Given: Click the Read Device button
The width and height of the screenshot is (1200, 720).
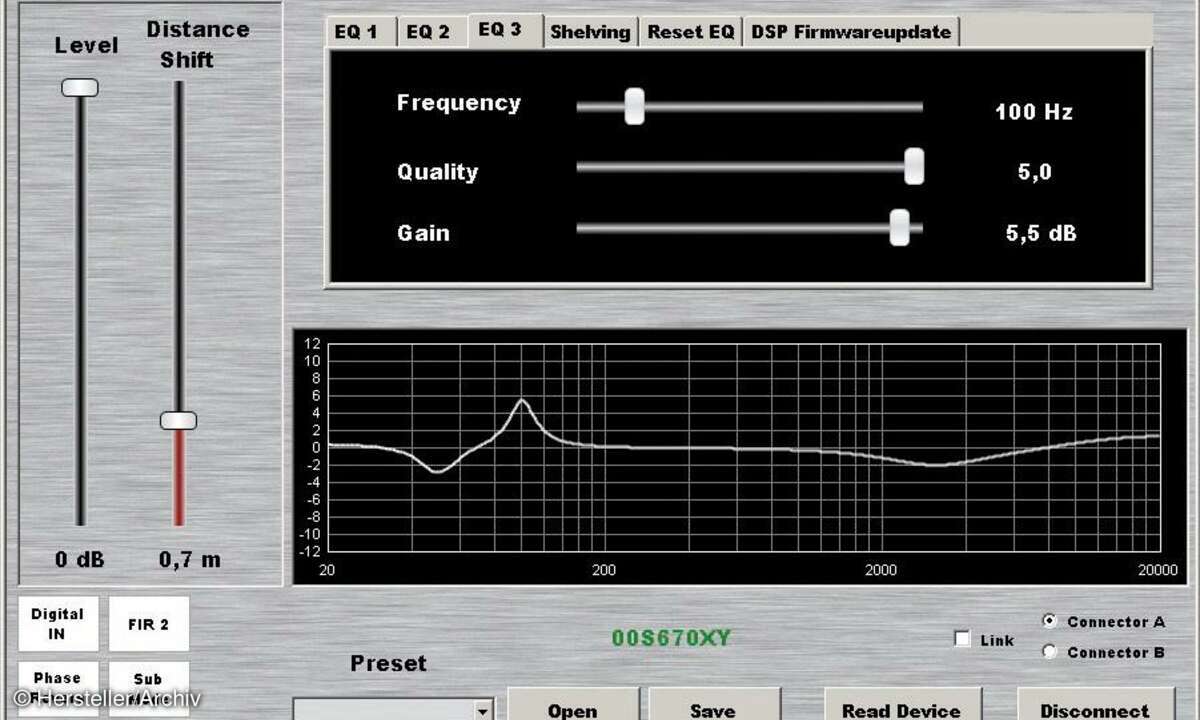Looking at the screenshot, I should point(901,705).
